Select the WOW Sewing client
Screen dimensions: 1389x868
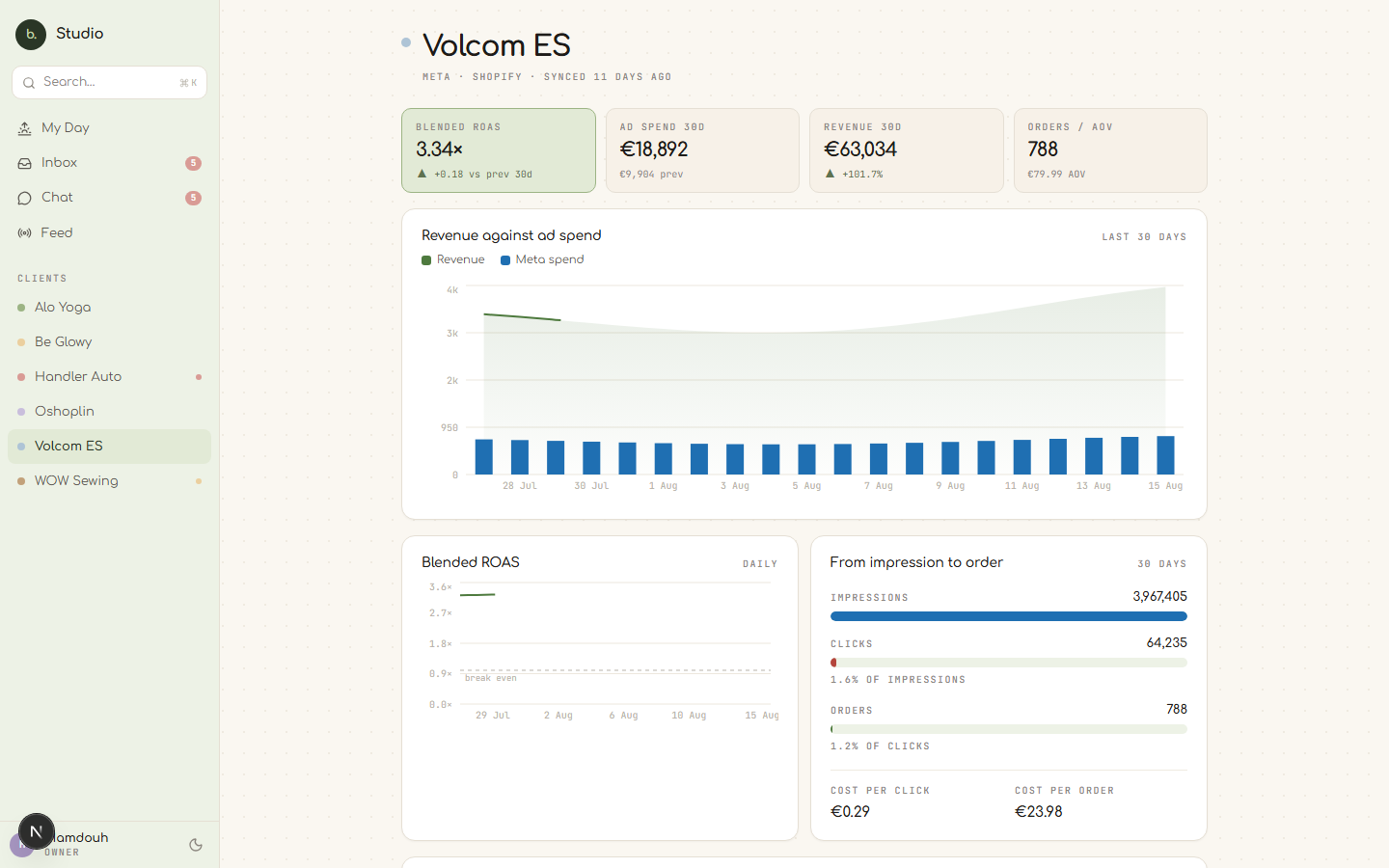pyautogui.click(x=109, y=480)
